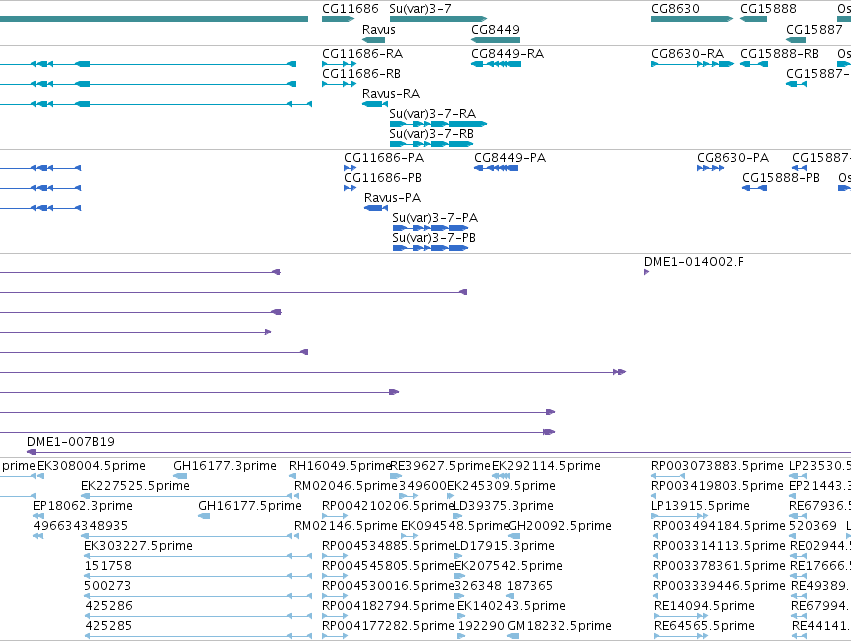Click the RP003339446.5prime EST label
851x641 pixels.
coord(719,586)
